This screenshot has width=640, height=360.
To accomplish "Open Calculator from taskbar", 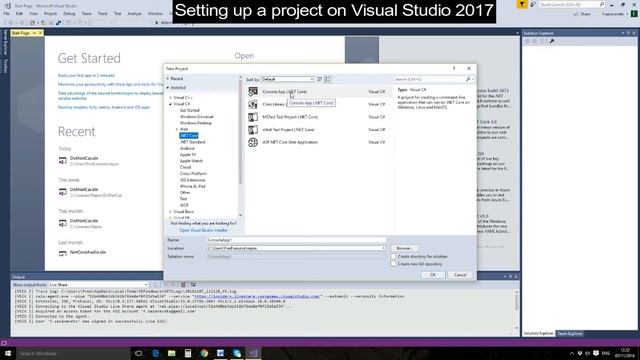I will coord(188,353).
